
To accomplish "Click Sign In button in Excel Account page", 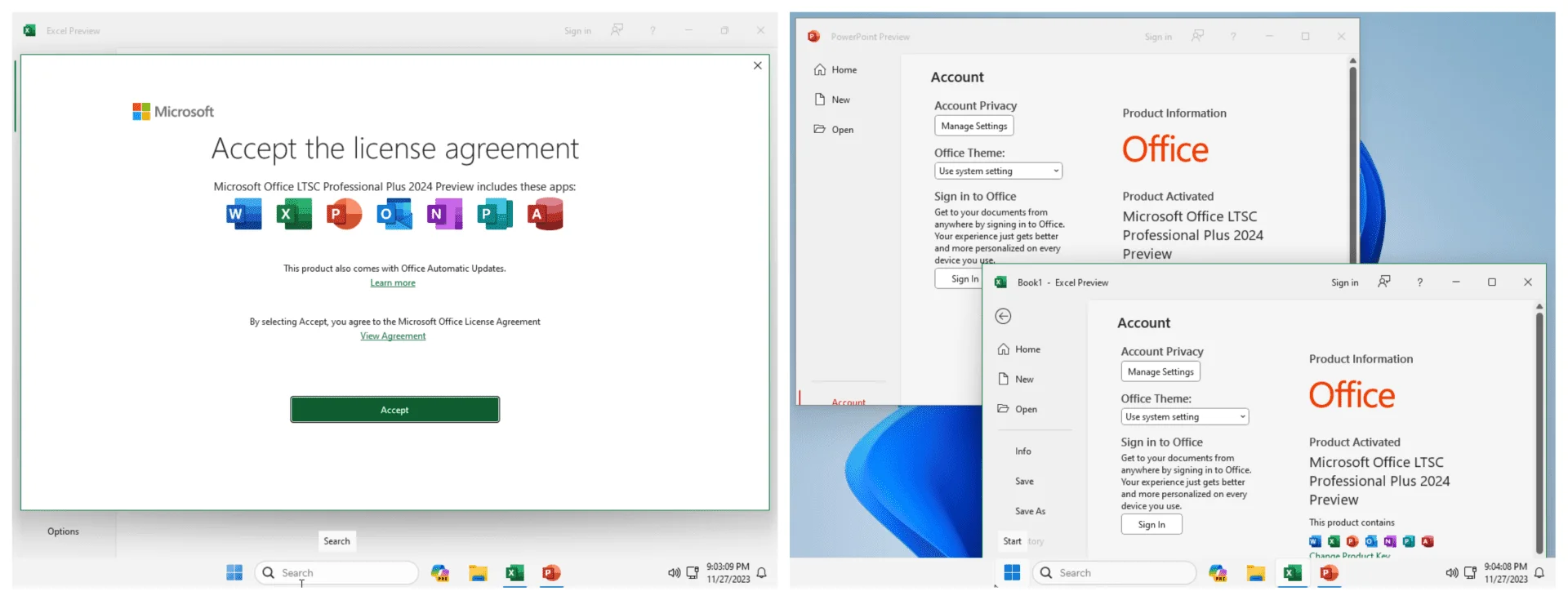I will tap(1151, 525).
